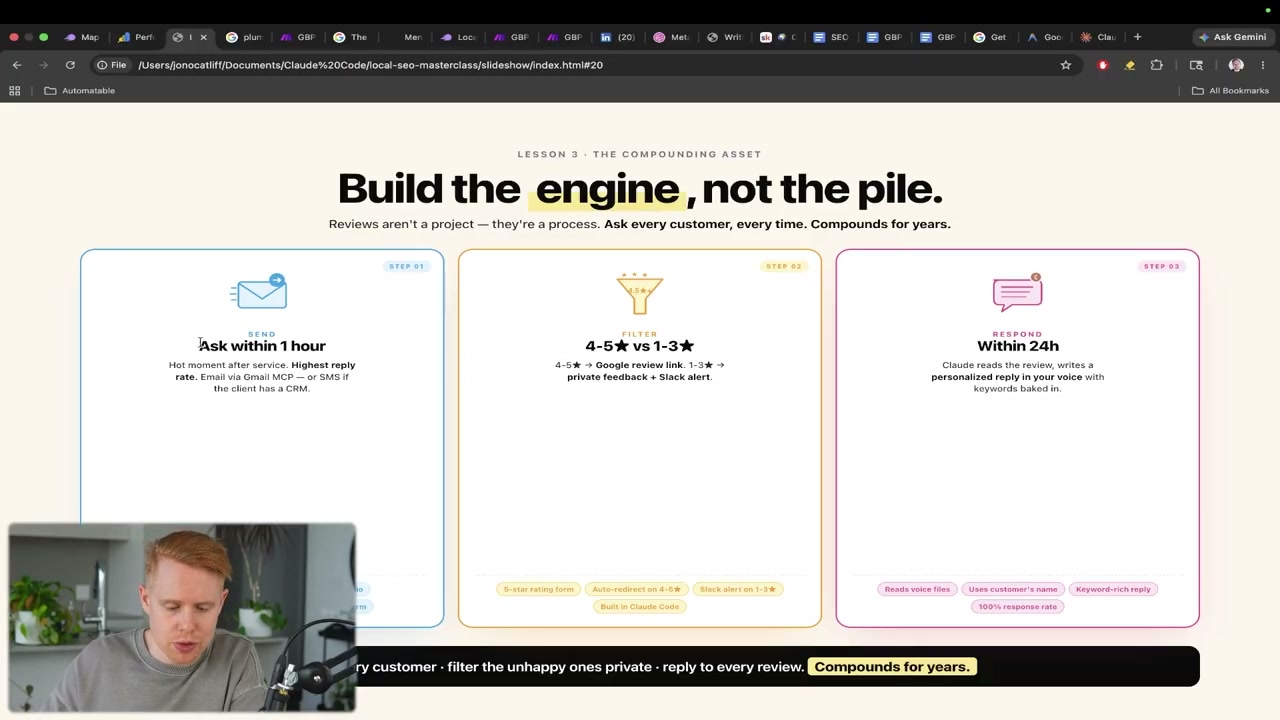Screen dimensions: 1280x720
Task: Click the 'Compounds for years.' highlighted caption
Action: (x=892, y=667)
